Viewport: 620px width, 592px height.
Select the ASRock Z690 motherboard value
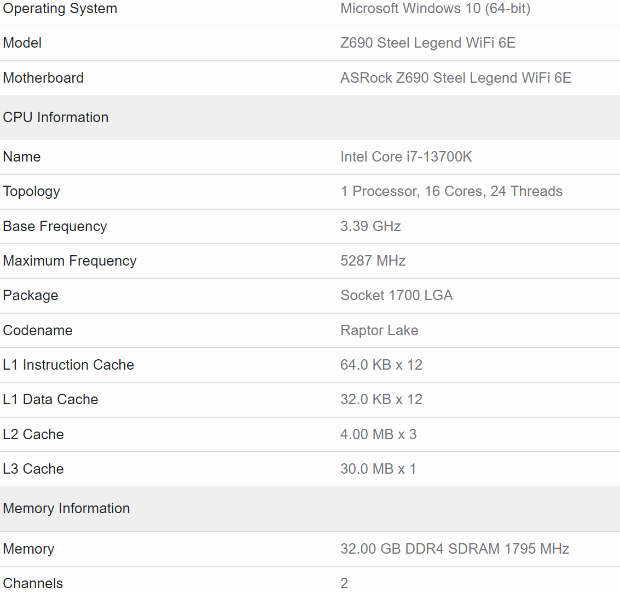pyautogui.click(x=456, y=78)
